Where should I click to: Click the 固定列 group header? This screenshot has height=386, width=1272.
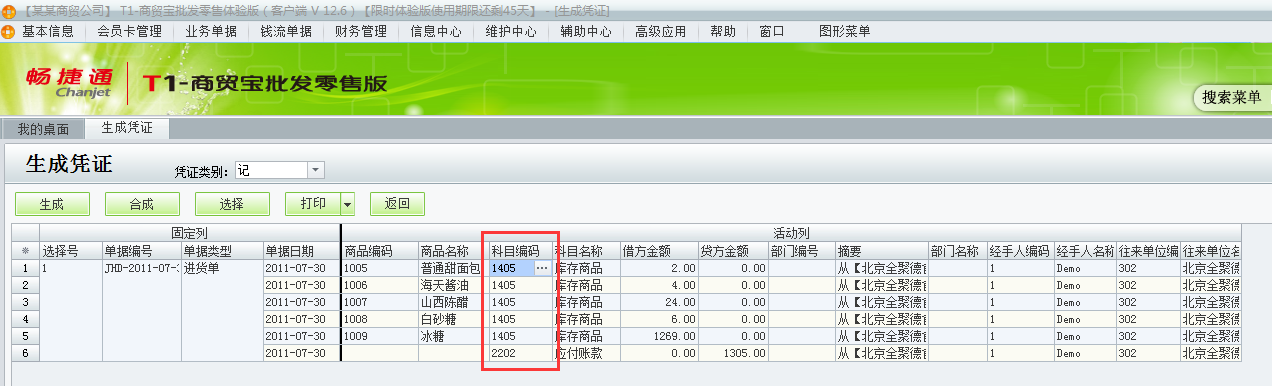point(190,232)
